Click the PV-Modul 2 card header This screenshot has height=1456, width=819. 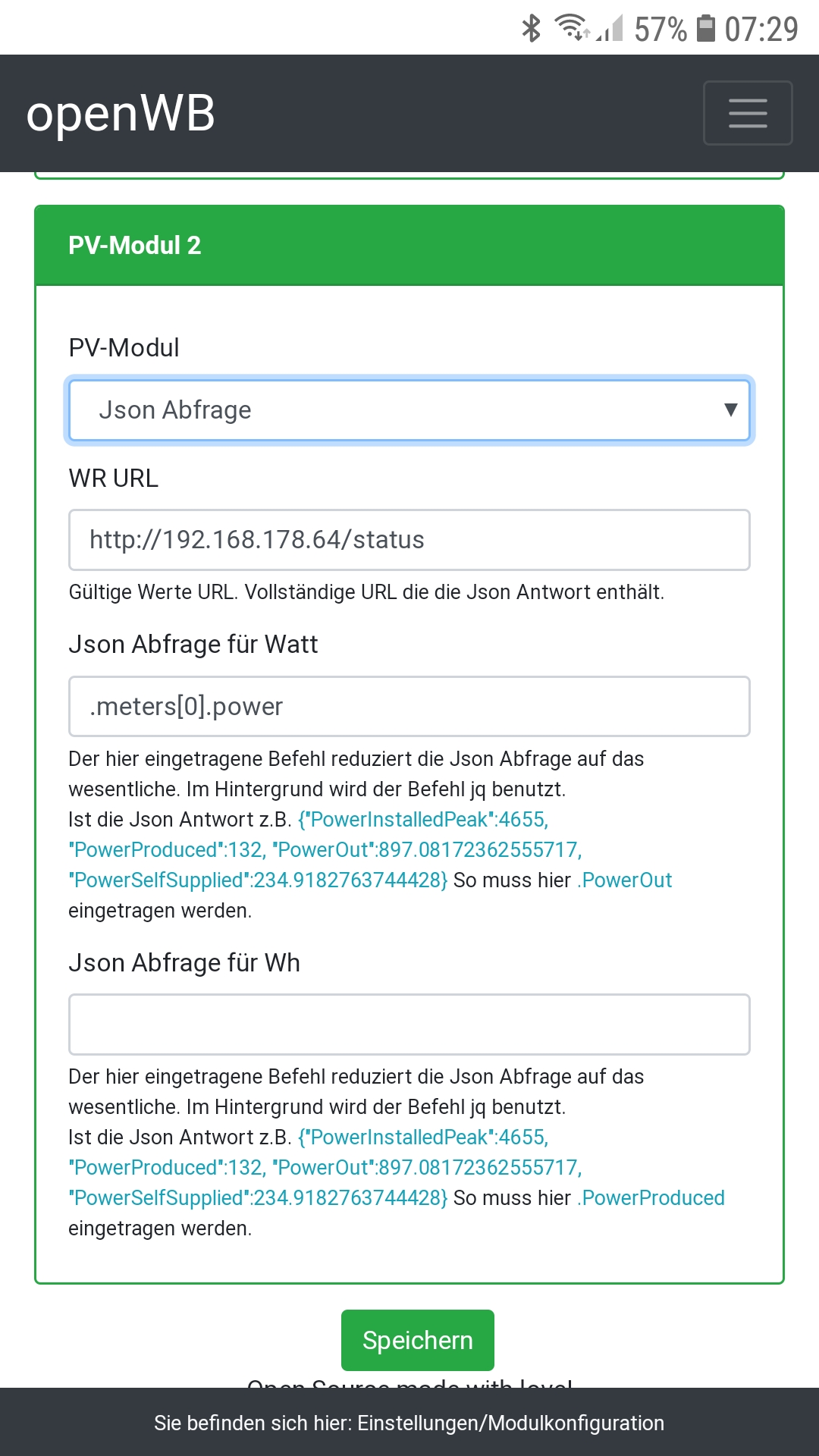(409, 245)
